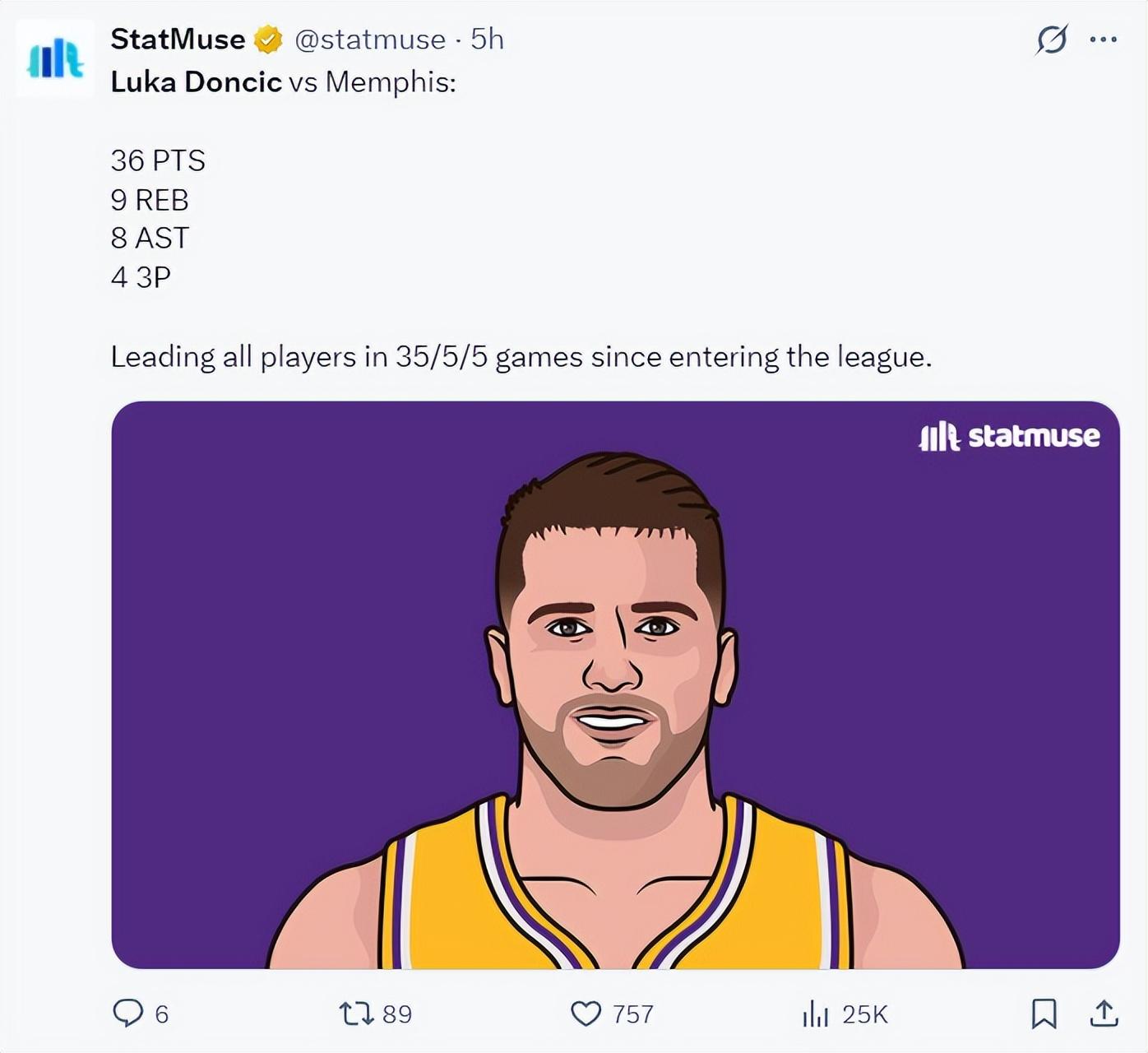This screenshot has width=1148, height=1053.
Task: Click the reply speech bubble icon
Action: pyautogui.click(x=127, y=1013)
